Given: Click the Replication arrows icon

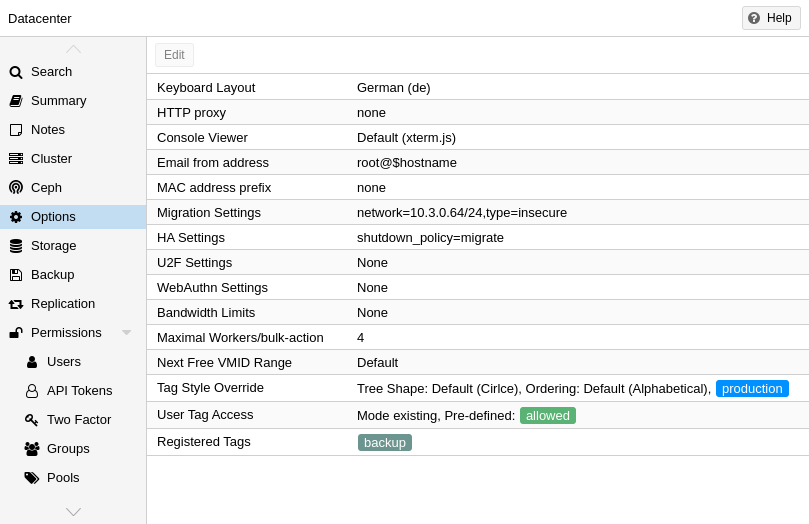Looking at the screenshot, I should (16, 304).
